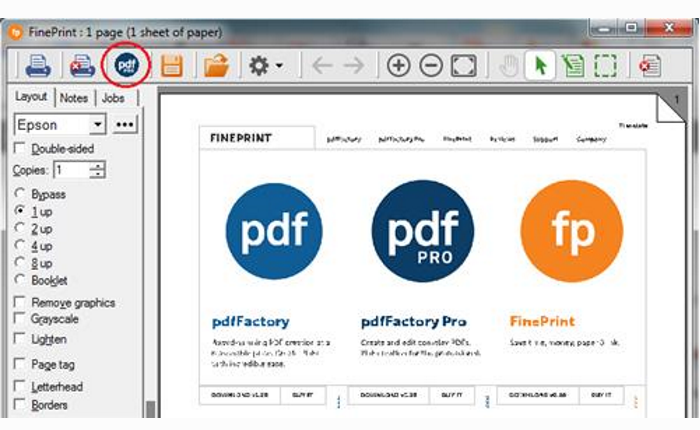Click the printer properties ellipsis button
The height and width of the screenshot is (430, 700).
(x=125, y=125)
